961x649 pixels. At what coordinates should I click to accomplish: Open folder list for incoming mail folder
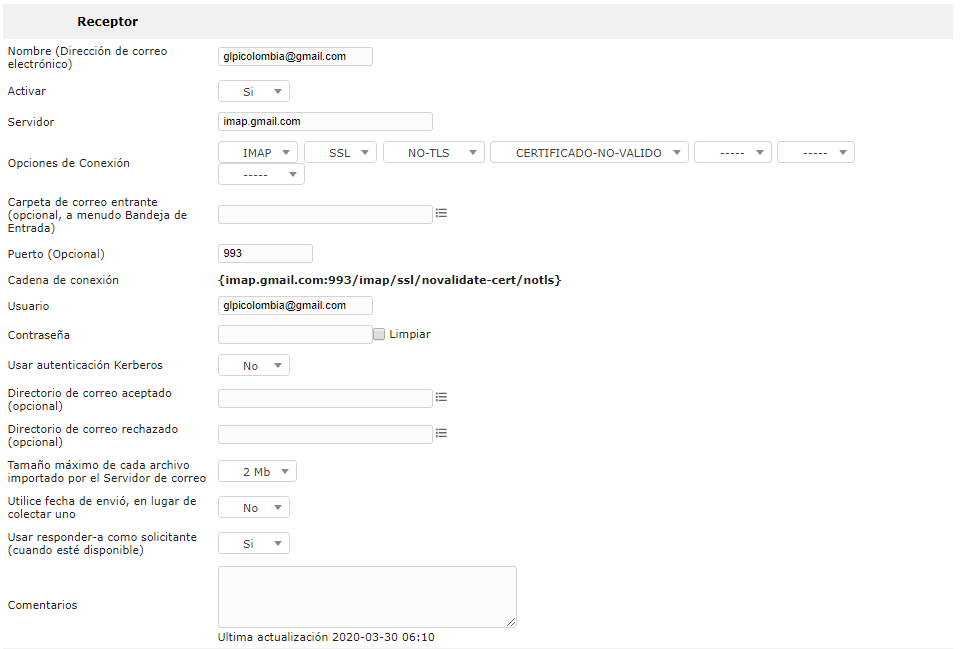point(441,213)
